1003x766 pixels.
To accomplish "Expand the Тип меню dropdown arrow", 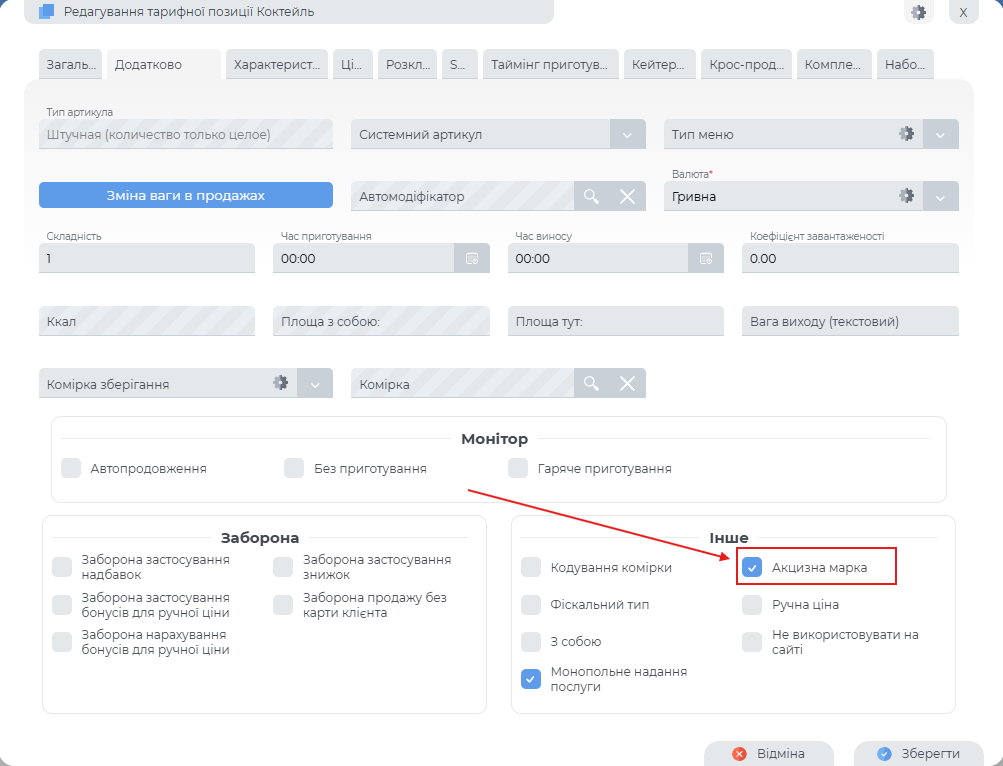I will [x=941, y=135].
